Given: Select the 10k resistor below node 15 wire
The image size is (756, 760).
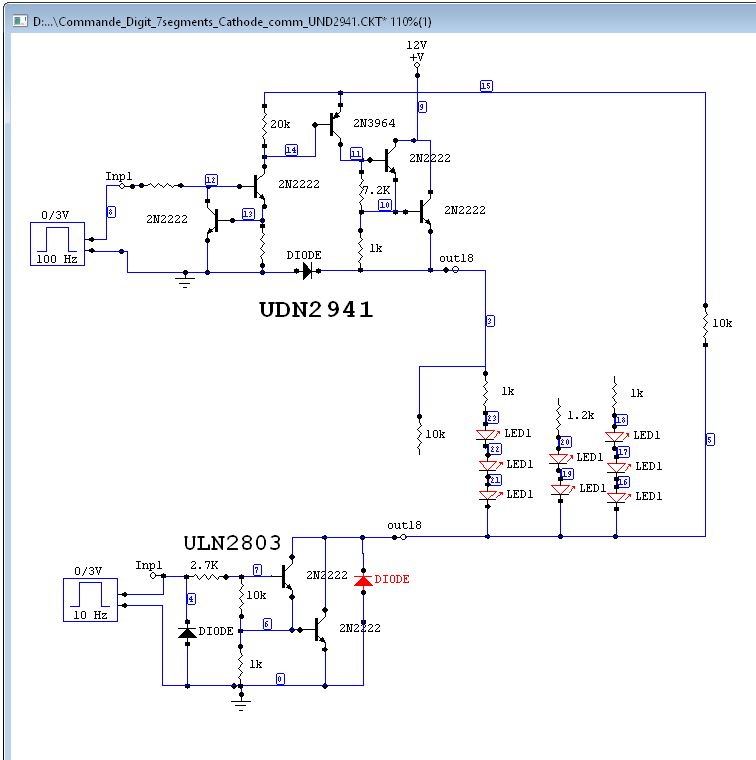Looking at the screenshot, I should 705,325.
